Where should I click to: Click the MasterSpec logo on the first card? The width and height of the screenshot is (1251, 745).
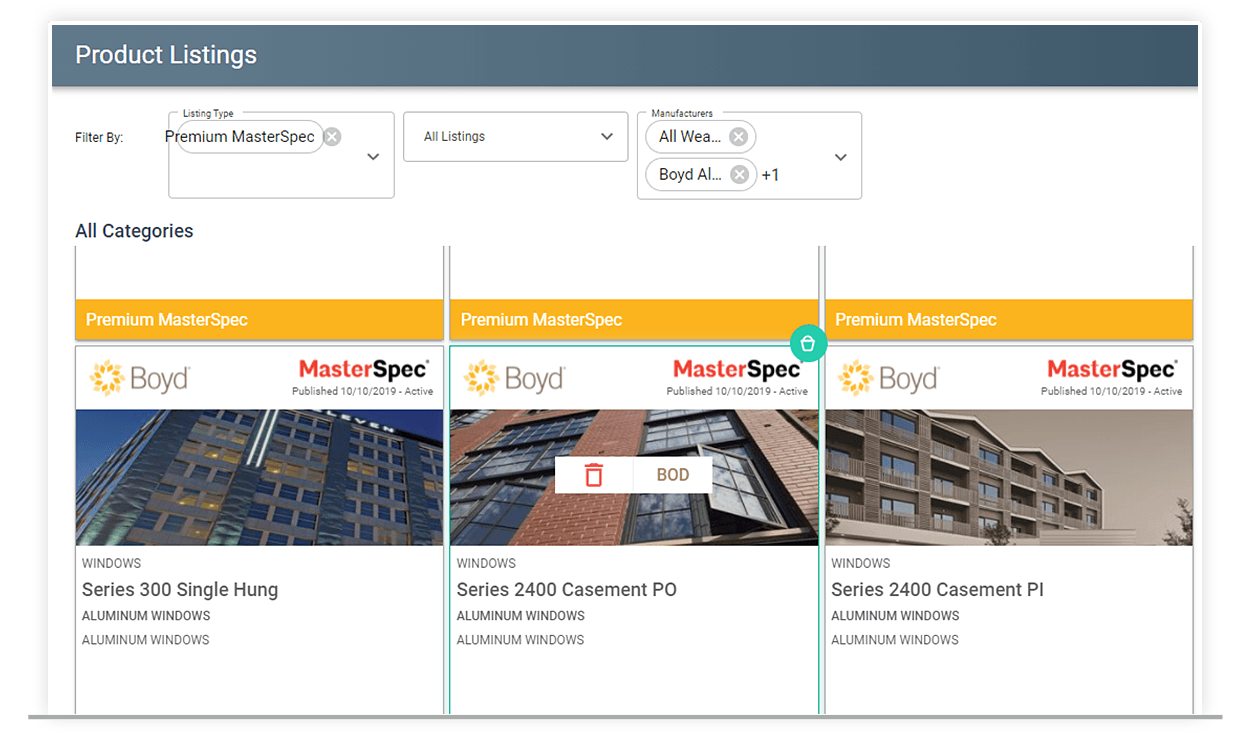364,369
